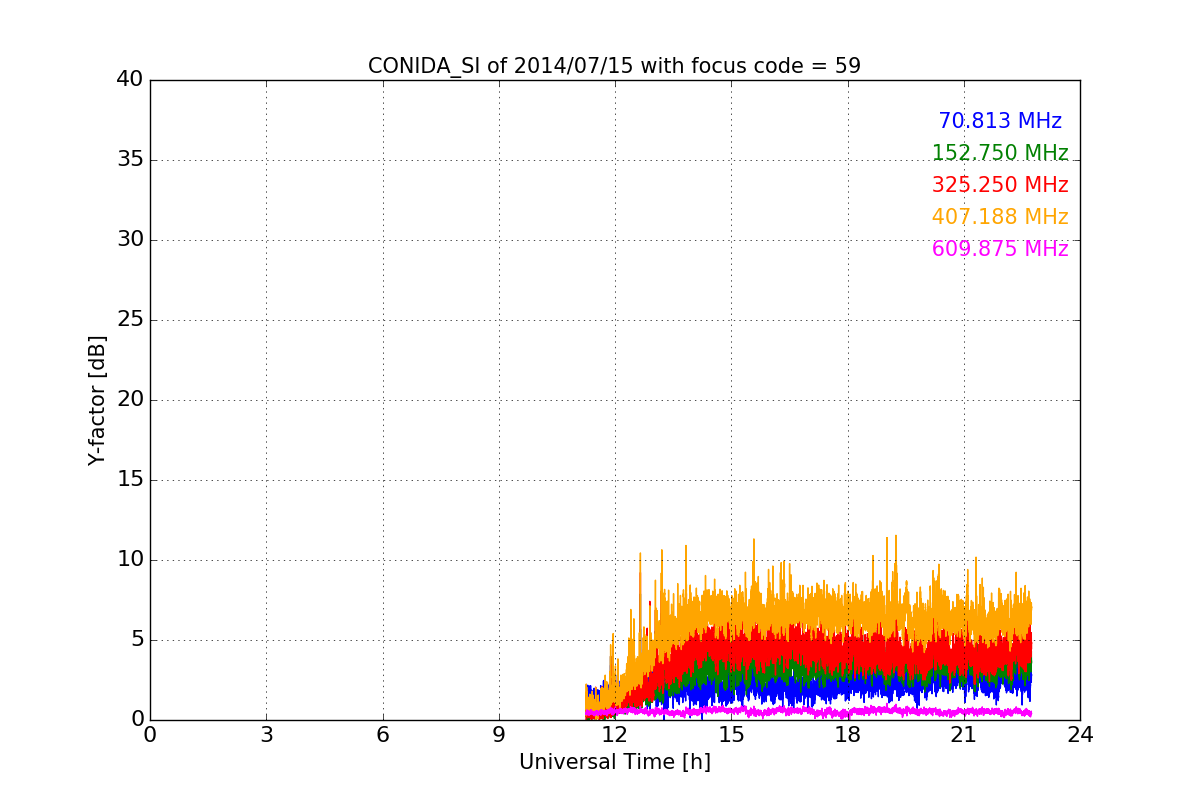1200x800 pixels.
Task: Click the y-axis tick label 10
Action: [130, 560]
